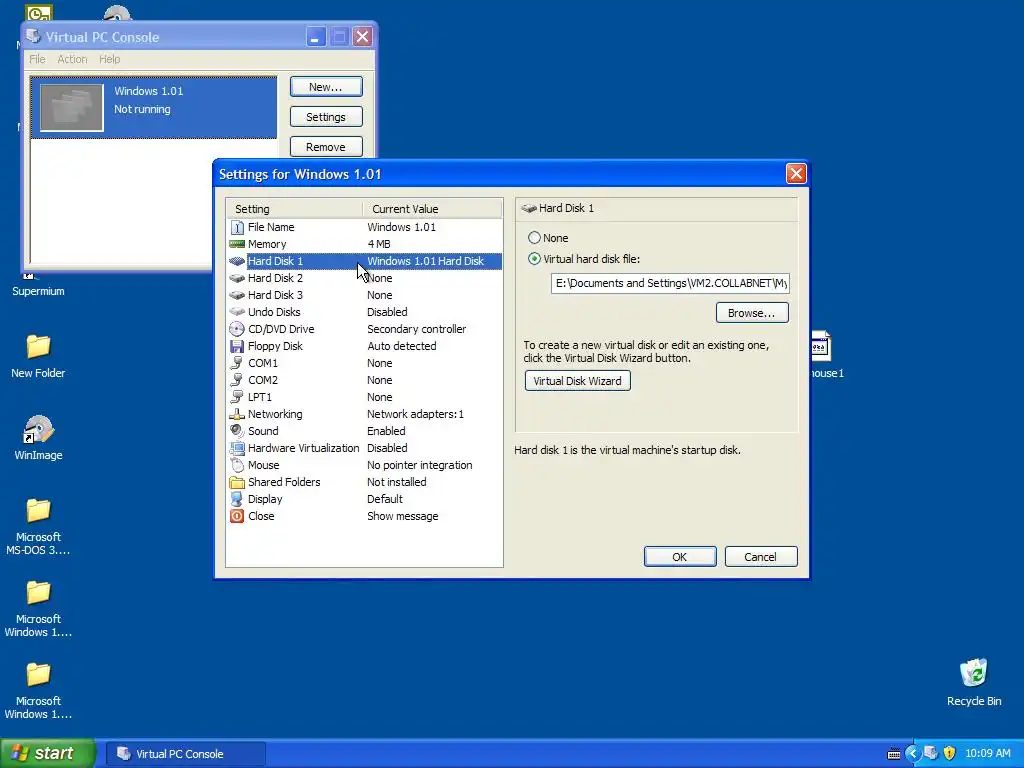The height and width of the screenshot is (768, 1024).
Task: Click the Setting column header
Action: 295,209
